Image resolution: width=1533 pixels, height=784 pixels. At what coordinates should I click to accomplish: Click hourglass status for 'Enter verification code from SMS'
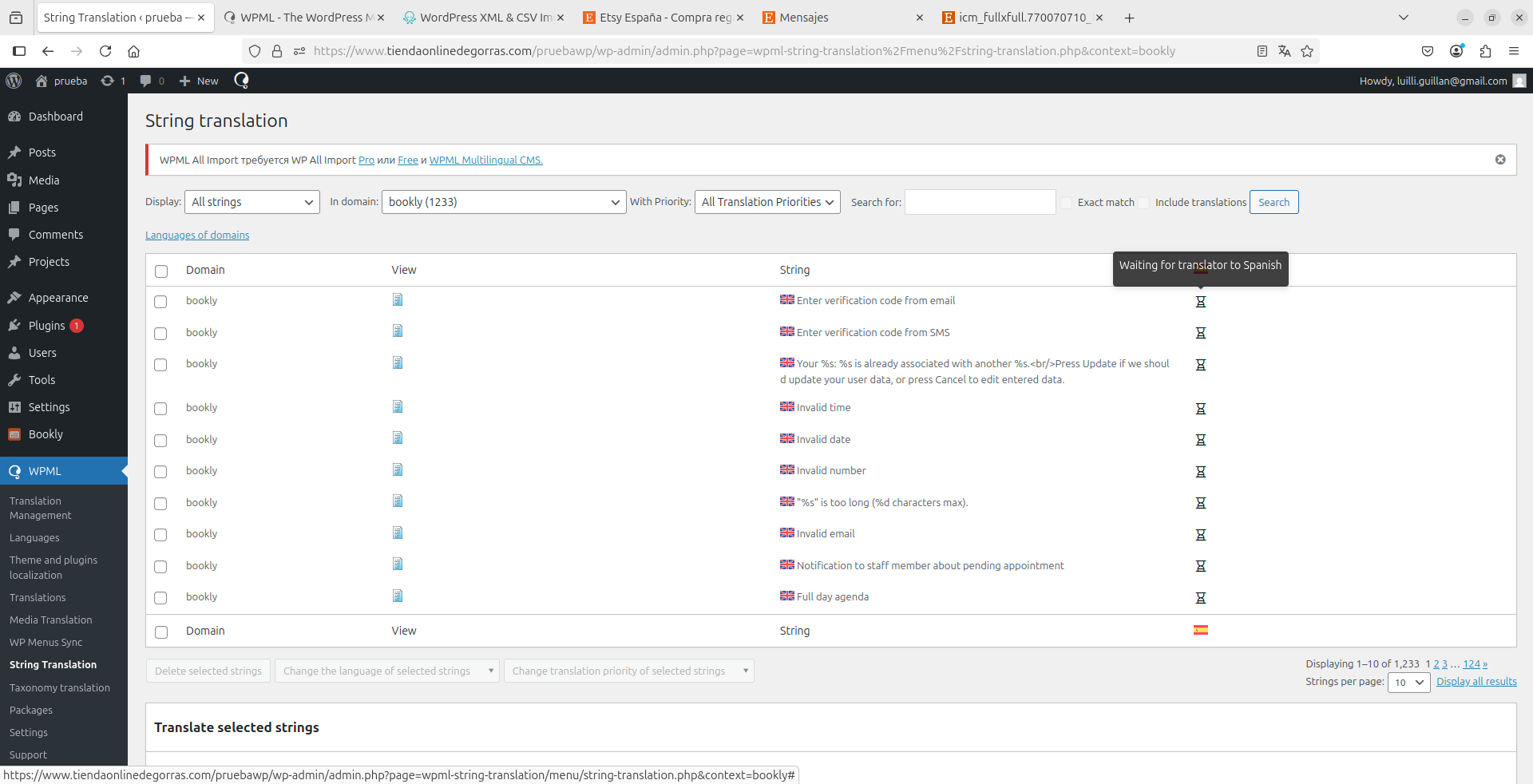click(1200, 333)
